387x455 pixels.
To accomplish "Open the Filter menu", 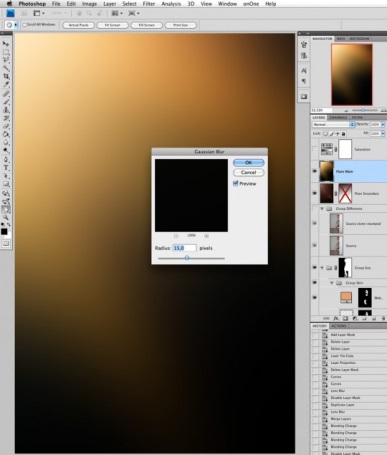I will (x=149, y=4).
